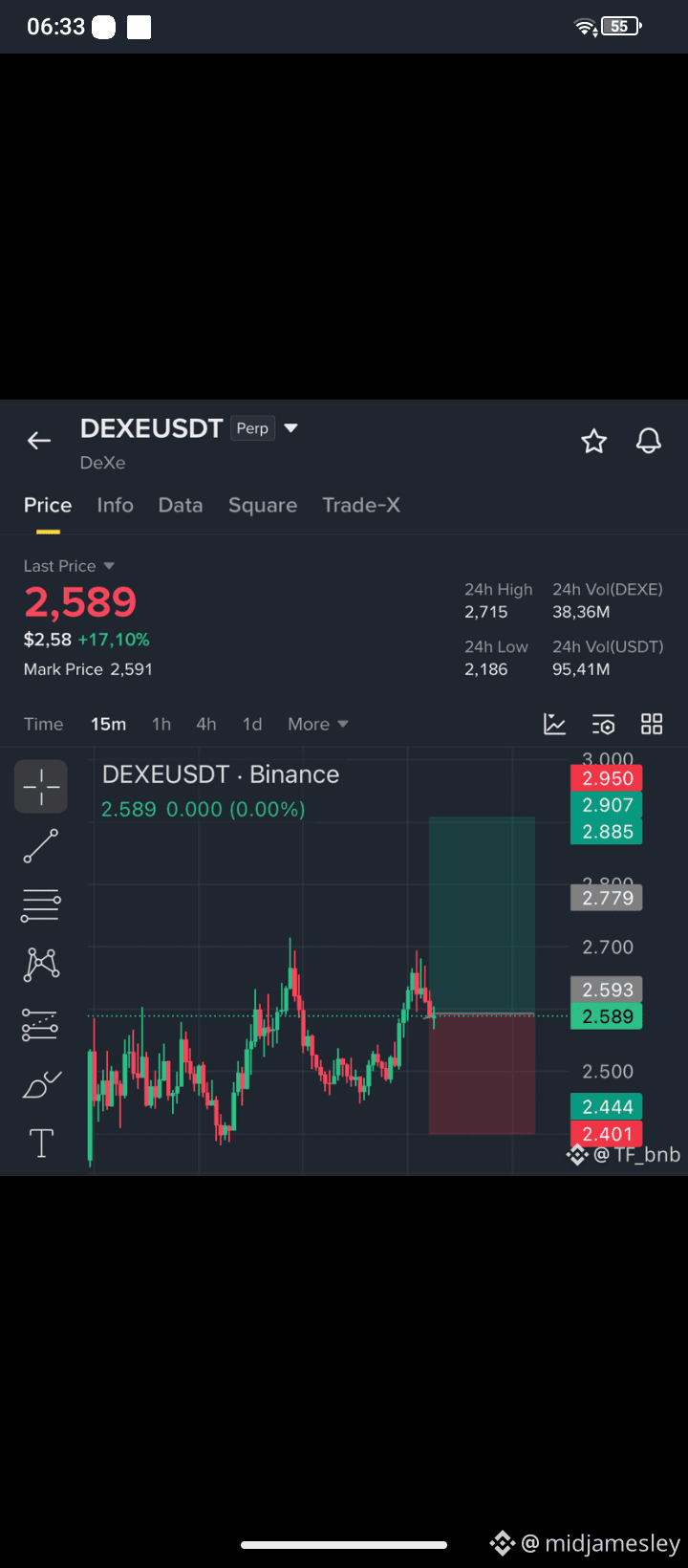Select the trend line drawing tool
Viewport: 688px width, 1568px height.
[x=41, y=846]
